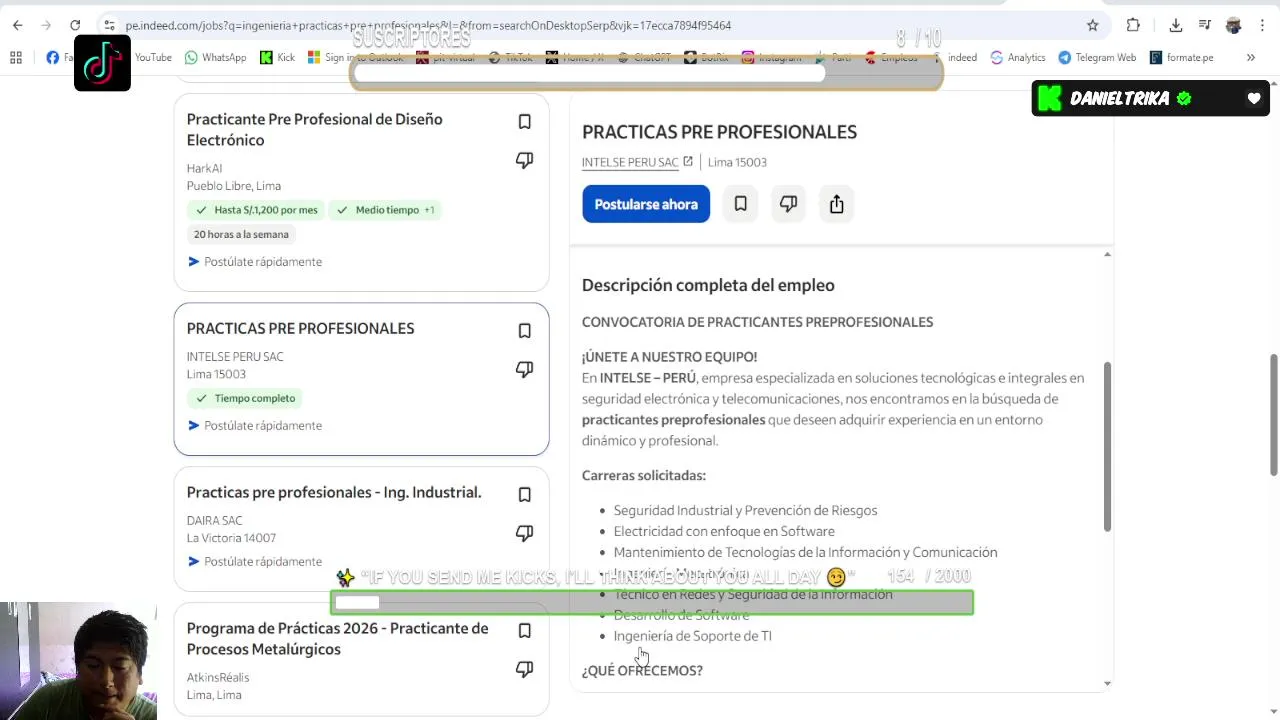Open the browser extensions puzzle icon
This screenshot has height=720, width=1280.
pos(1133,25)
